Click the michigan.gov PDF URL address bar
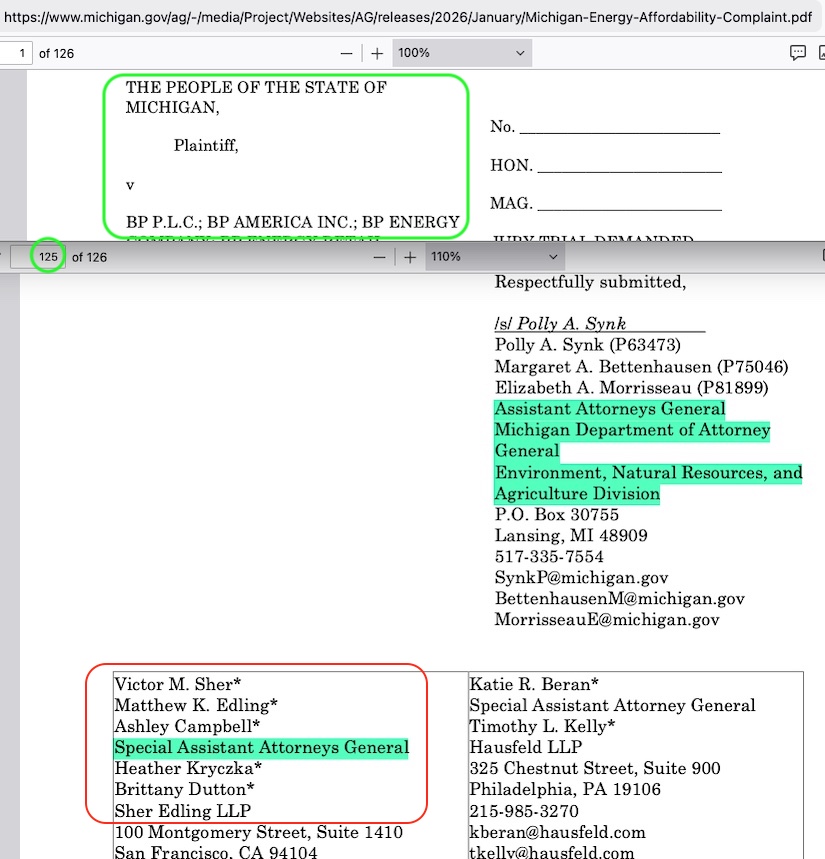This screenshot has height=859, width=825. tap(400, 17)
